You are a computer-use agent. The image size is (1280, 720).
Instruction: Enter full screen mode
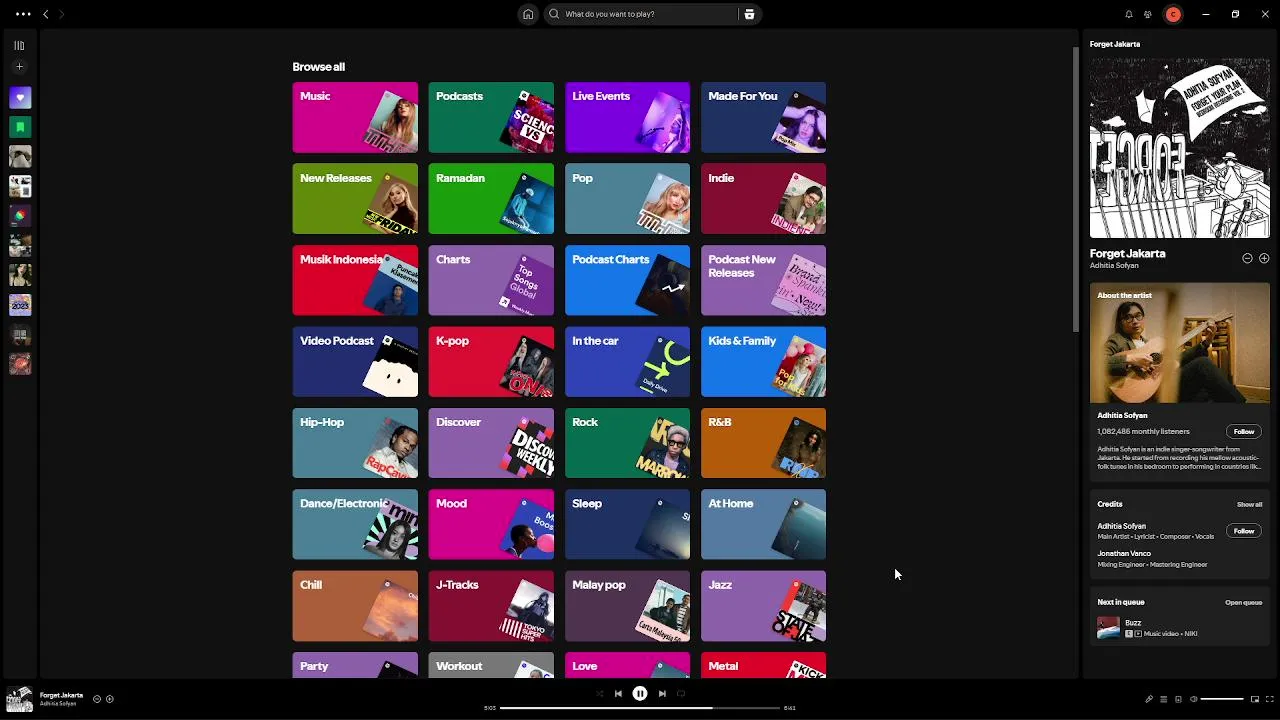click(x=1270, y=699)
